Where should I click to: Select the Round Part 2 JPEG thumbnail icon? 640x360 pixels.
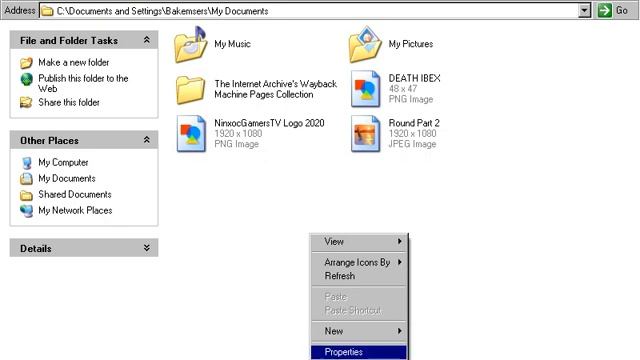coord(365,133)
